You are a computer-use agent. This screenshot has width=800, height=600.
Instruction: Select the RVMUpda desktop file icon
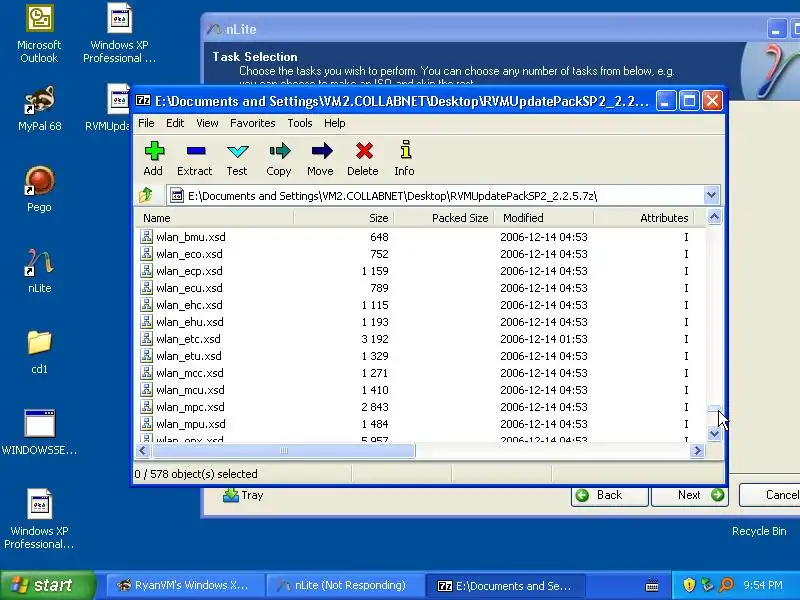click(118, 99)
